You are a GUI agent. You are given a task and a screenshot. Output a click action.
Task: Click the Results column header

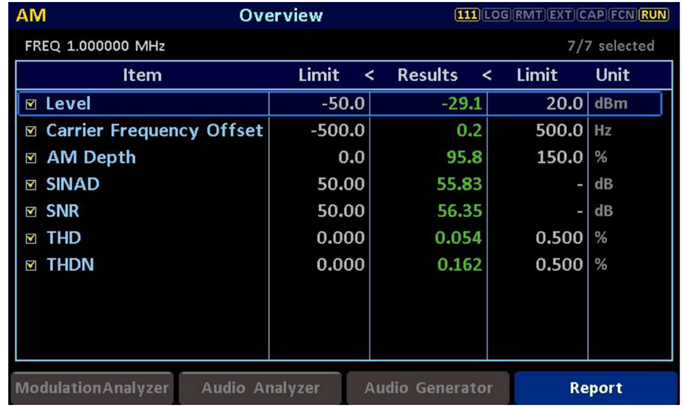point(427,75)
